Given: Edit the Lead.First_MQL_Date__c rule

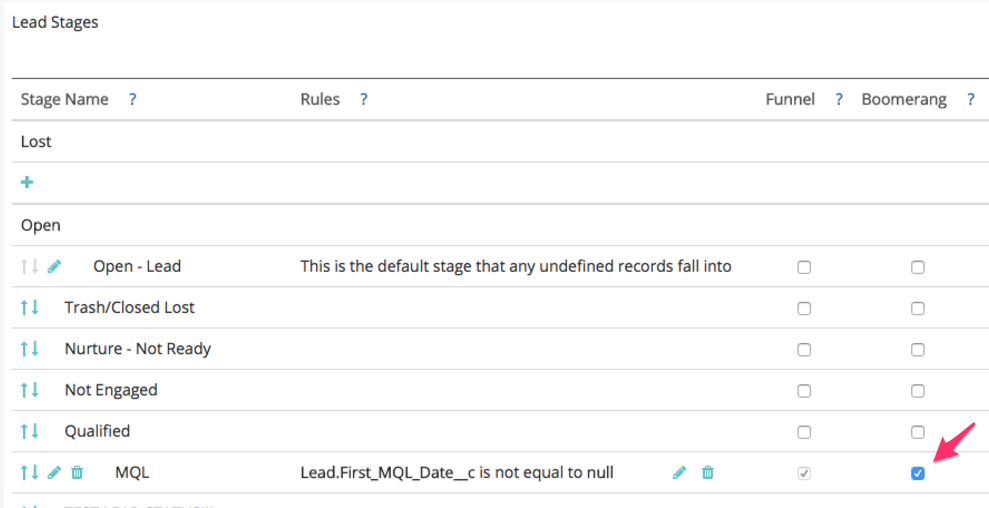Looking at the screenshot, I should 680,472.
